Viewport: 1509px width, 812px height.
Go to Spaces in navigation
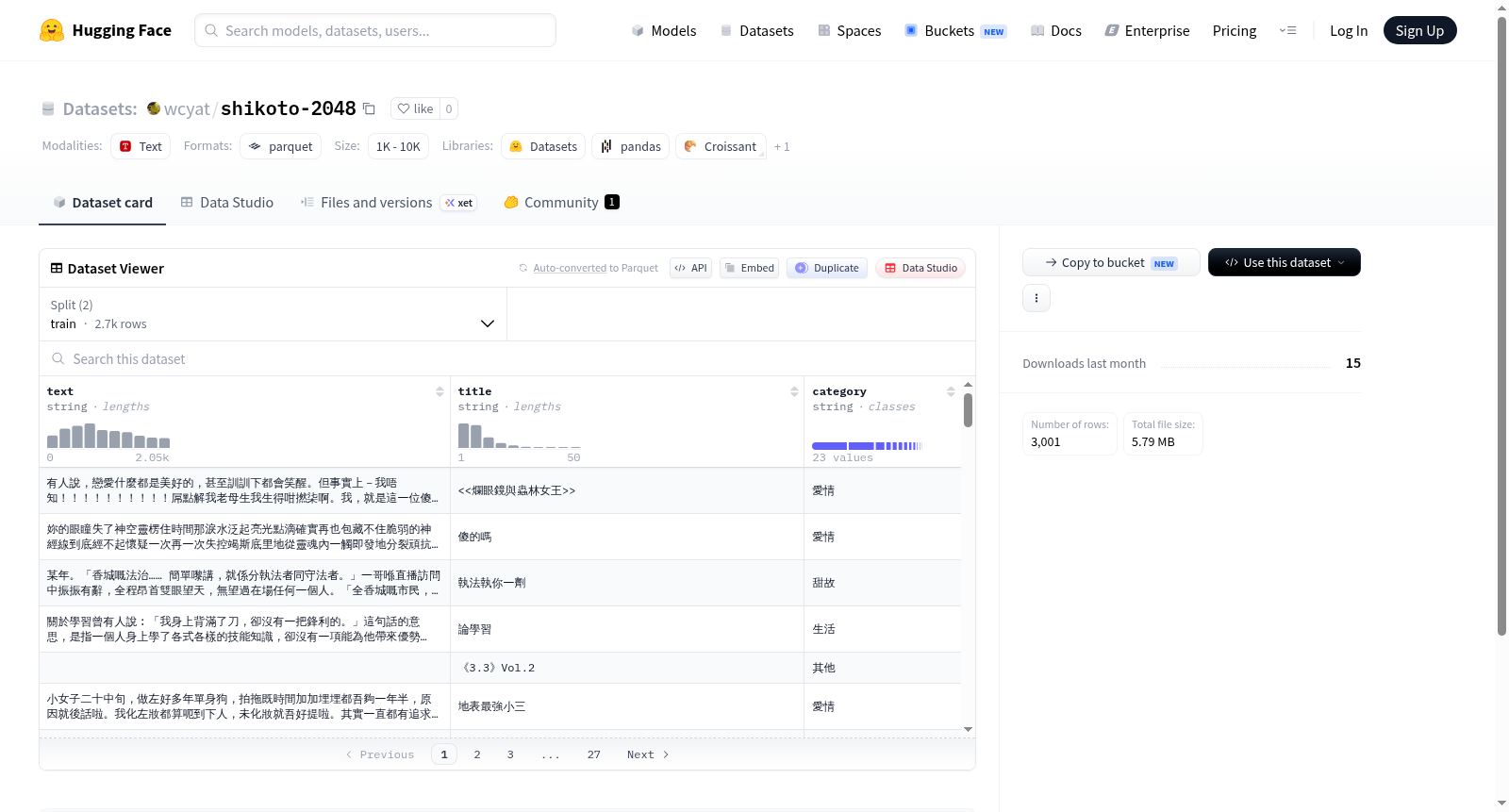[849, 30]
